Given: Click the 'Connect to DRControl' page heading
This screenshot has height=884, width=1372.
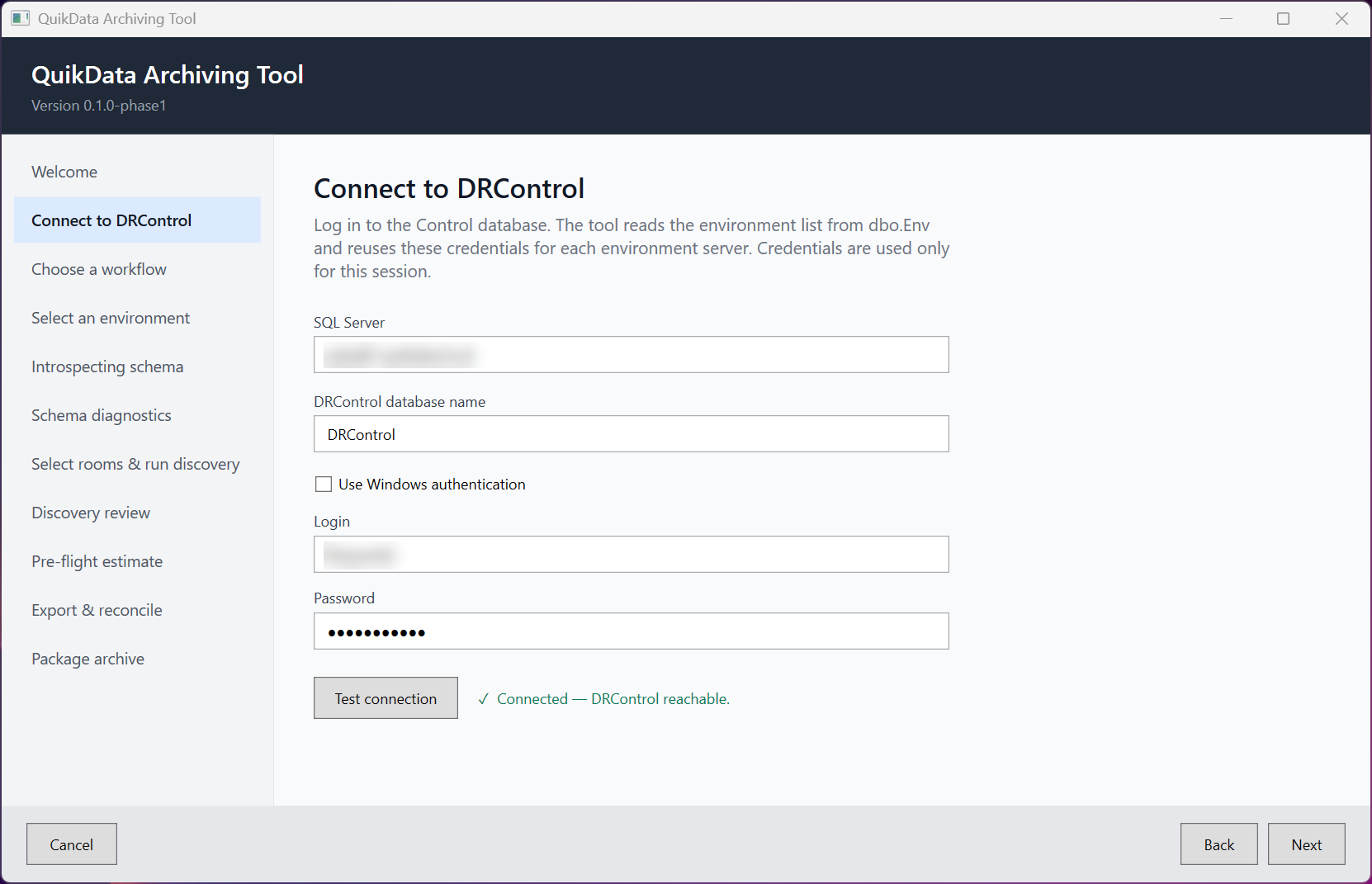Looking at the screenshot, I should [449, 189].
